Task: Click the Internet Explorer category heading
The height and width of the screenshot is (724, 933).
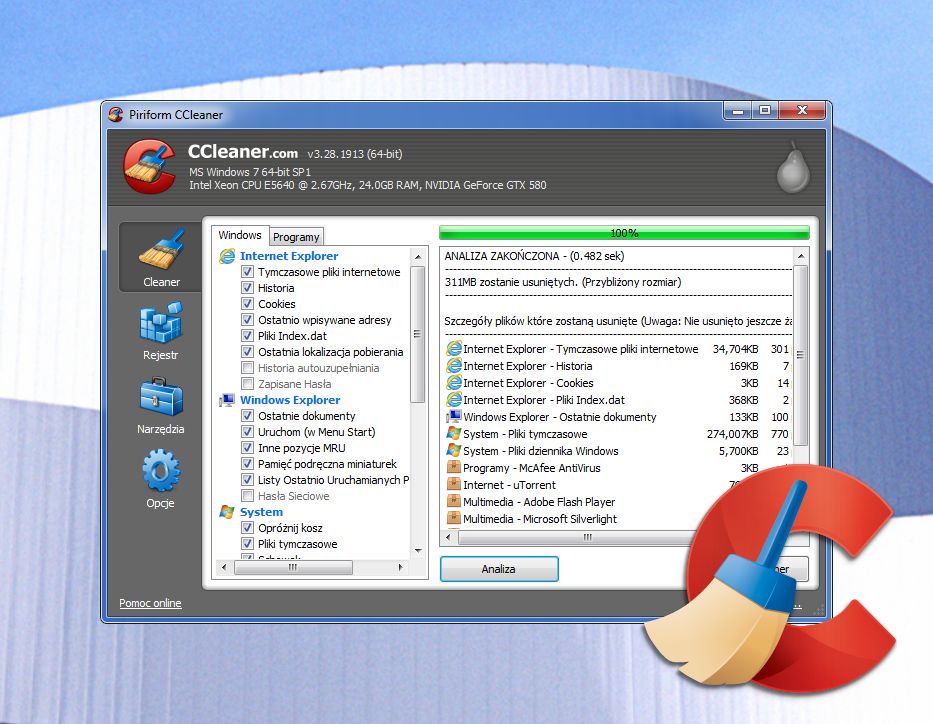Action: point(289,256)
